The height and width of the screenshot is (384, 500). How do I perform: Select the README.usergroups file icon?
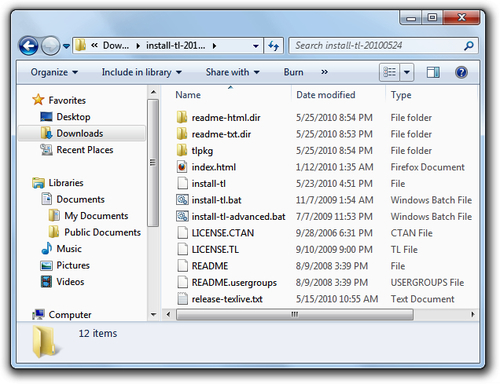pos(182,282)
